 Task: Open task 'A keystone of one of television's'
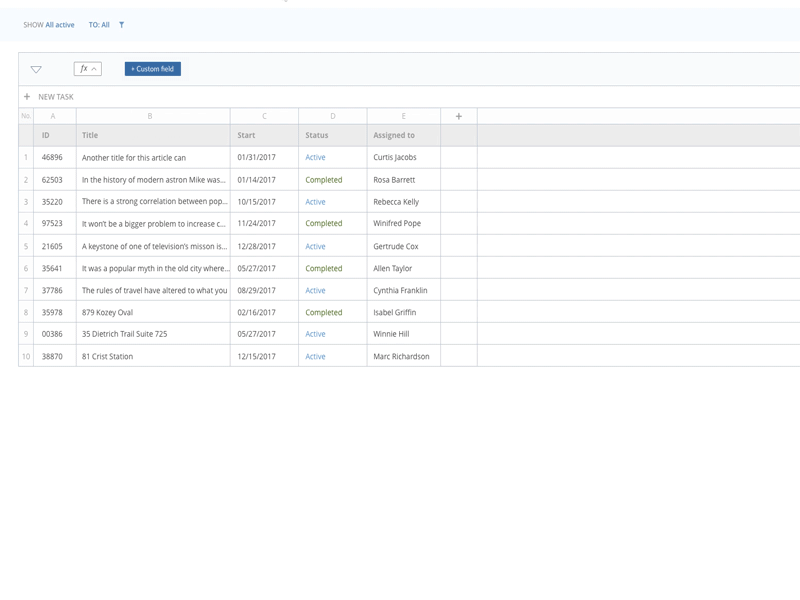point(155,246)
